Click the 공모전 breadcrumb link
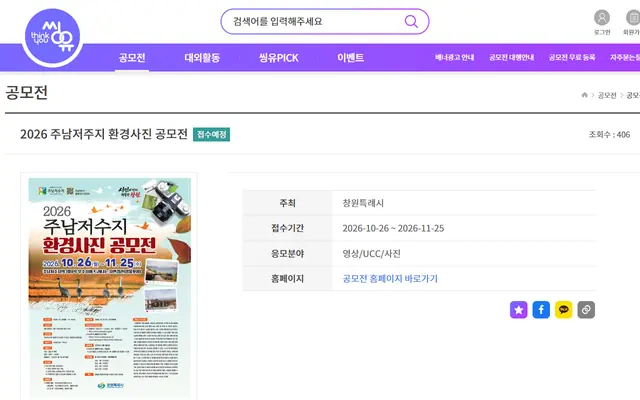The height and width of the screenshot is (400, 640). coord(607,95)
